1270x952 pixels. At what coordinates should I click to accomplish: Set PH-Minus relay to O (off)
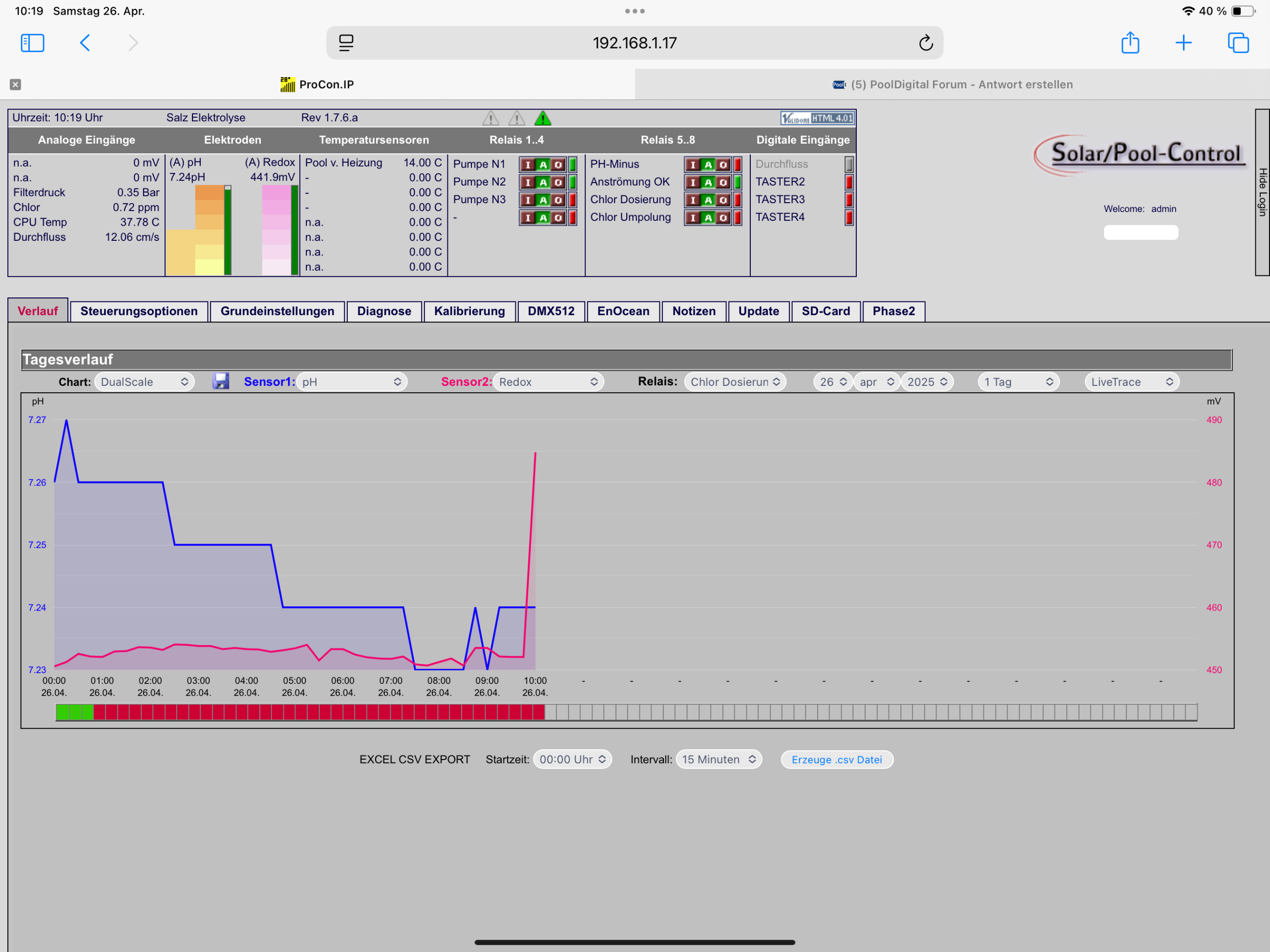723,165
